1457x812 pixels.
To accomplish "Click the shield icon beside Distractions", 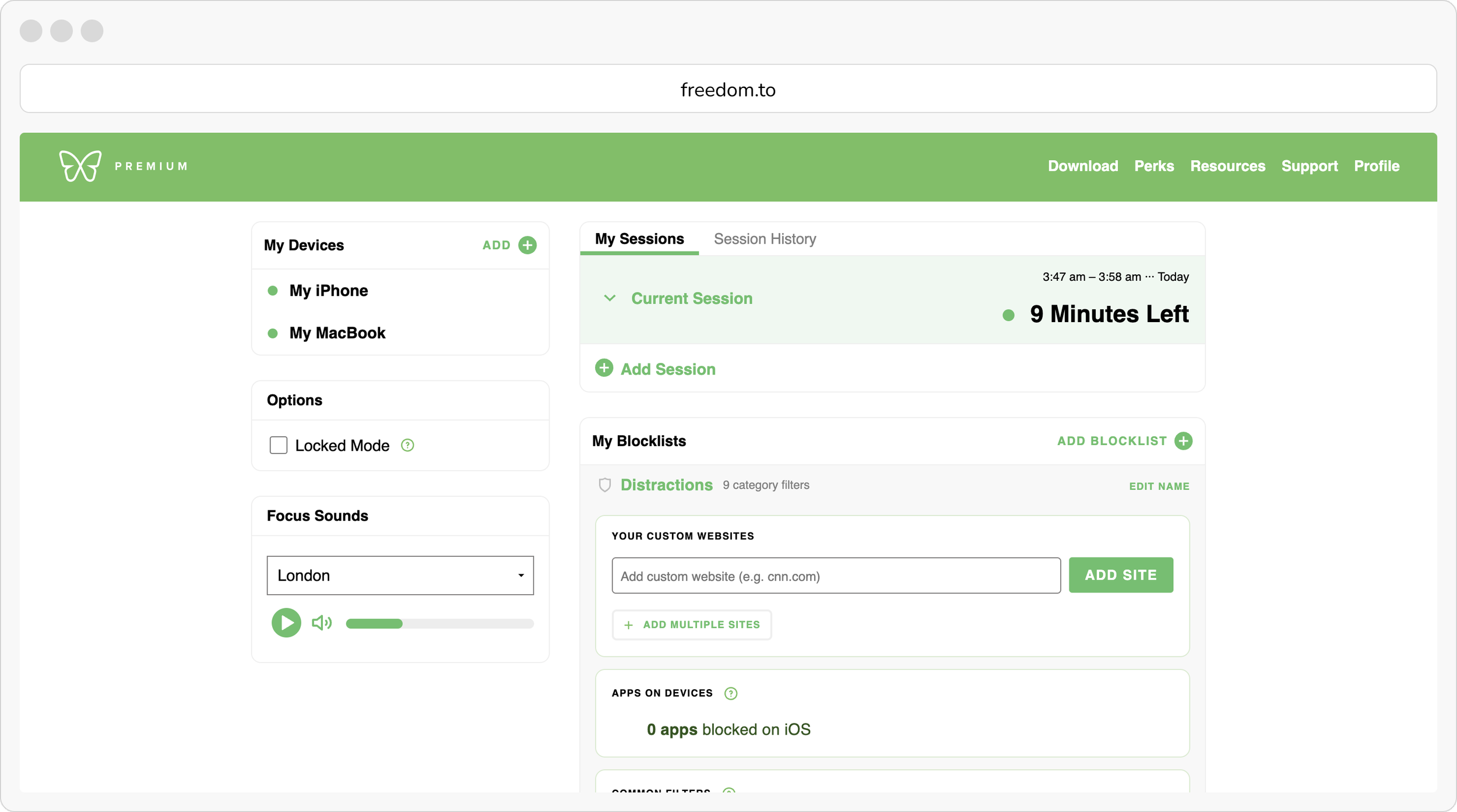I will (605, 485).
